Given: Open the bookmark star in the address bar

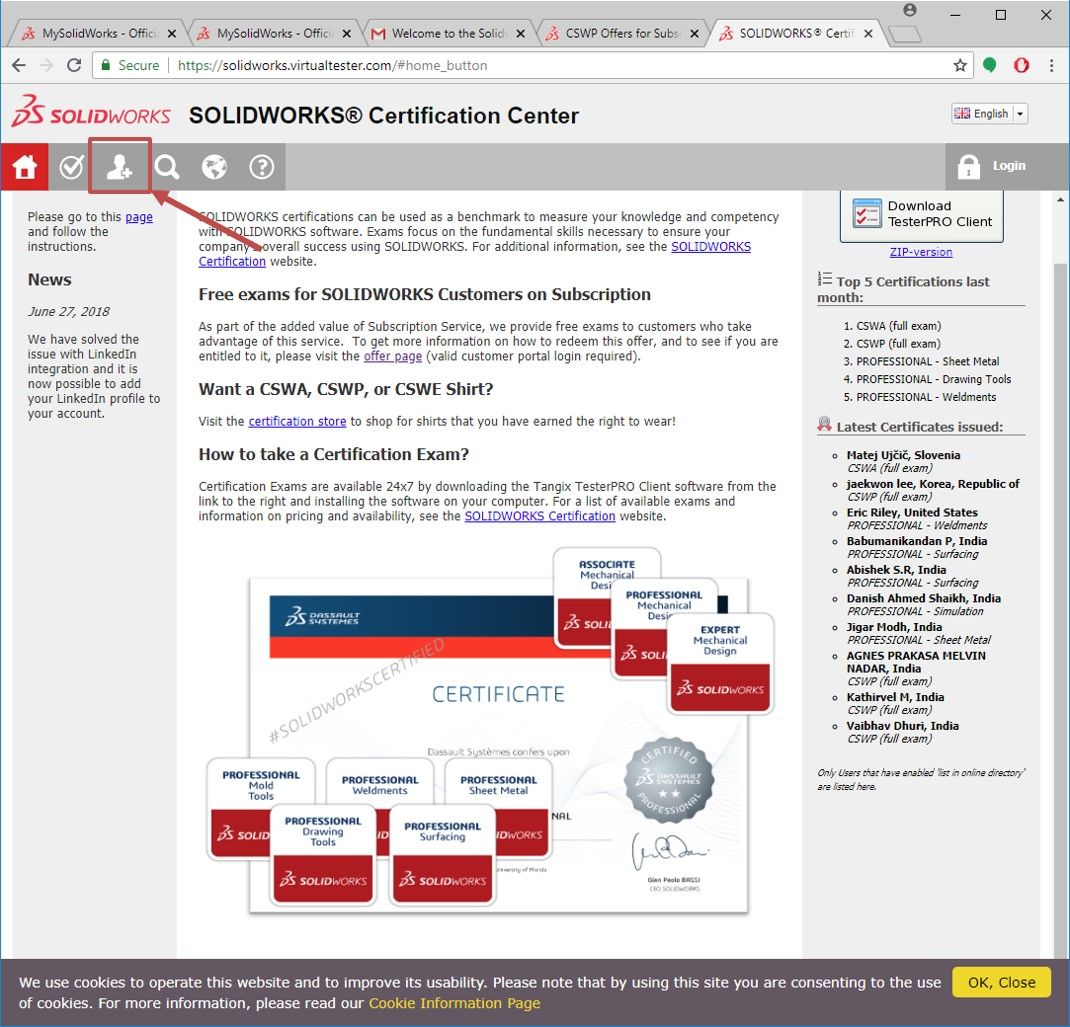Looking at the screenshot, I should (959, 65).
